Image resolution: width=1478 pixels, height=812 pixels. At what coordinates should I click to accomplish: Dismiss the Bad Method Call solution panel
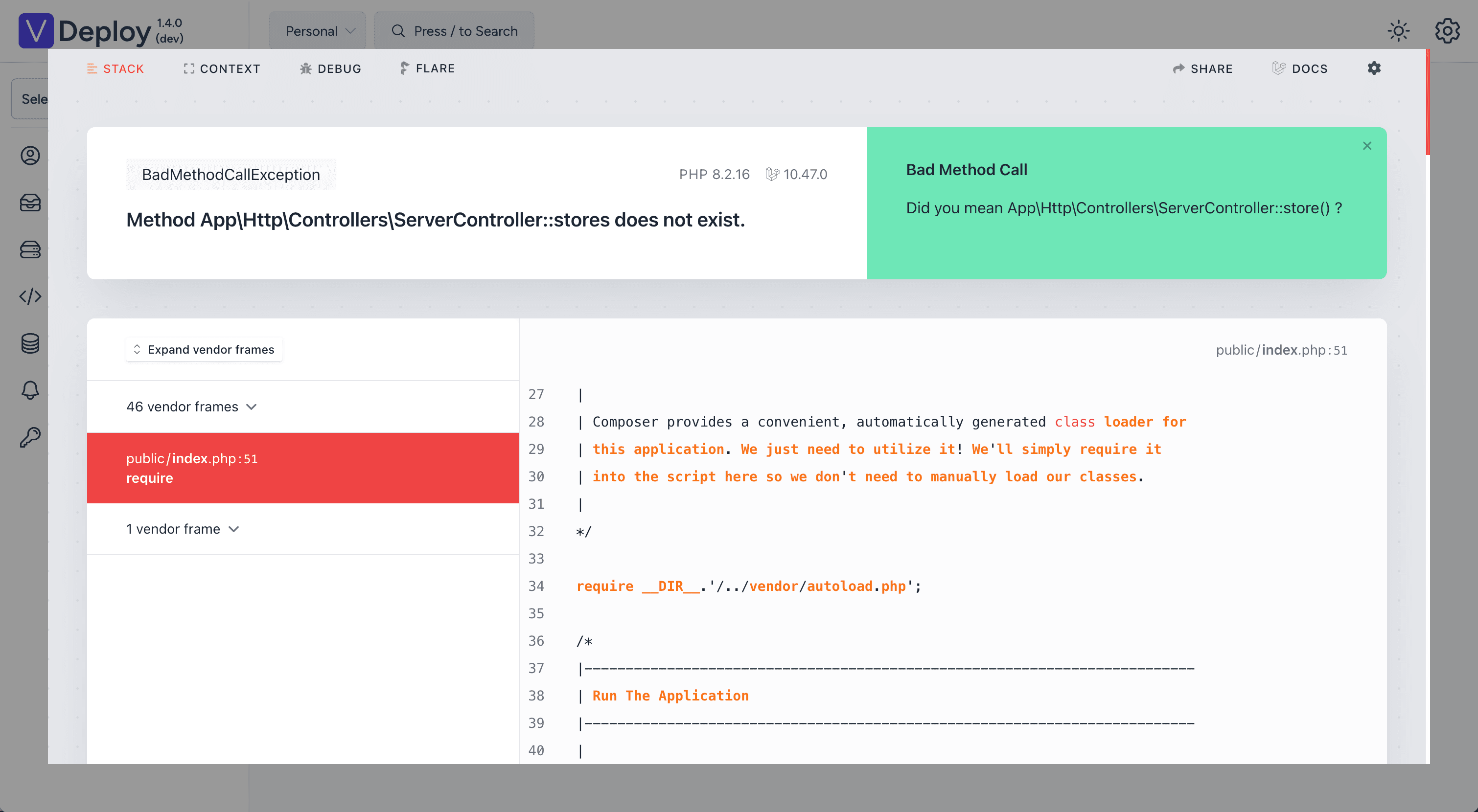tap(1367, 146)
